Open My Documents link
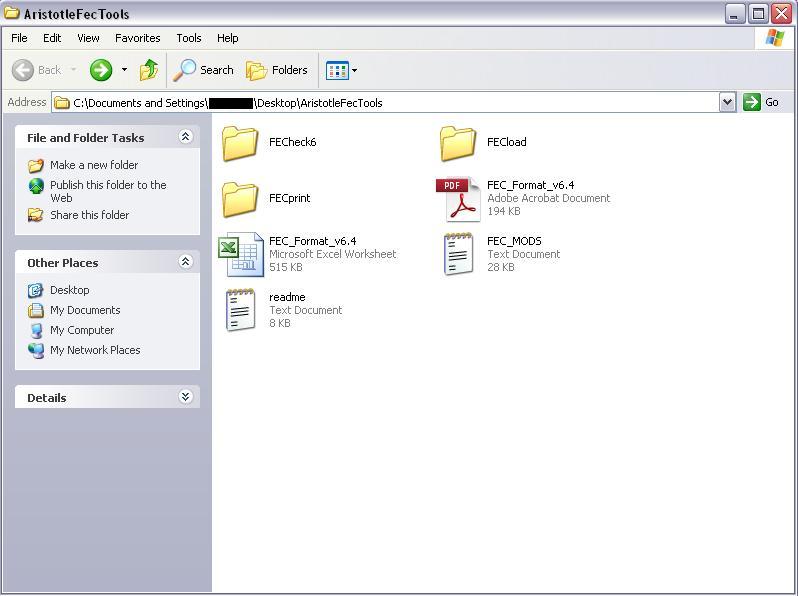798x596 pixels. [85, 310]
